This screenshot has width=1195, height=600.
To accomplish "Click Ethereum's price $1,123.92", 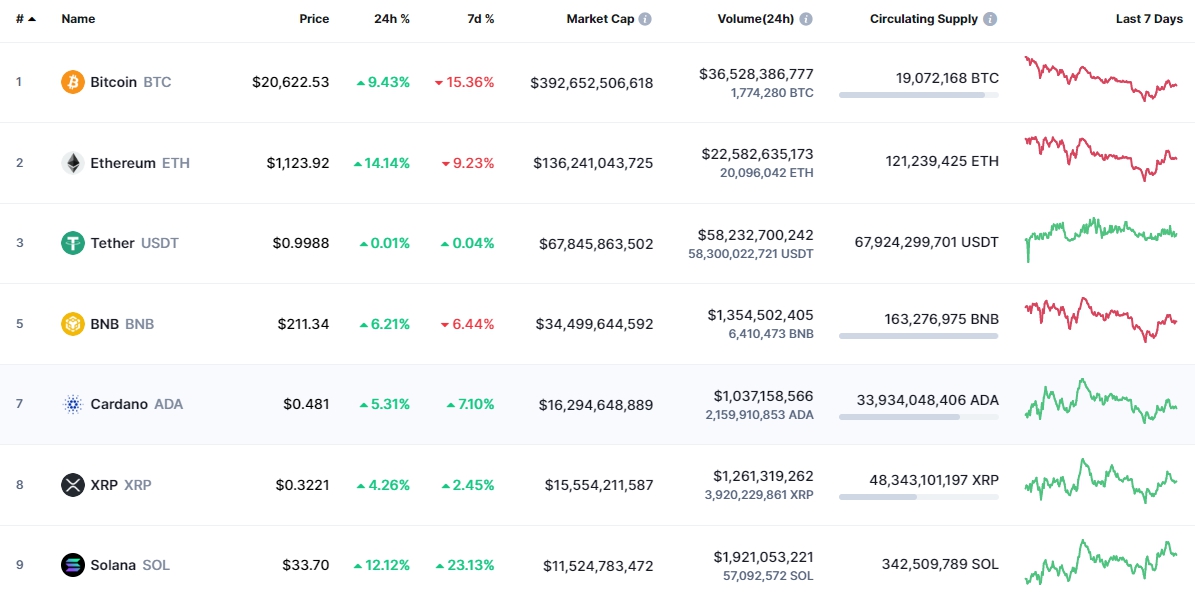I will (298, 162).
